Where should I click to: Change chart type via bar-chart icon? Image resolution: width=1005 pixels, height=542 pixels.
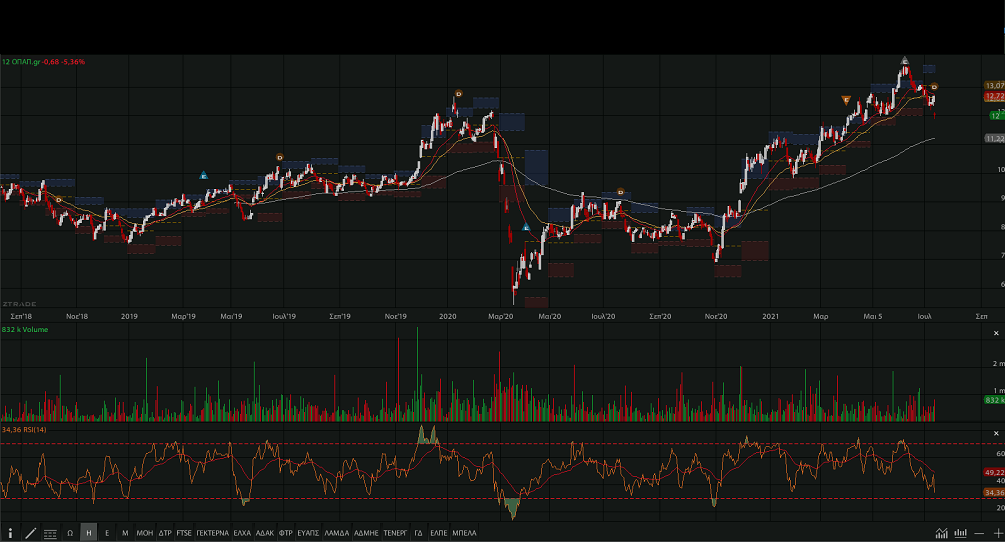click(960, 533)
